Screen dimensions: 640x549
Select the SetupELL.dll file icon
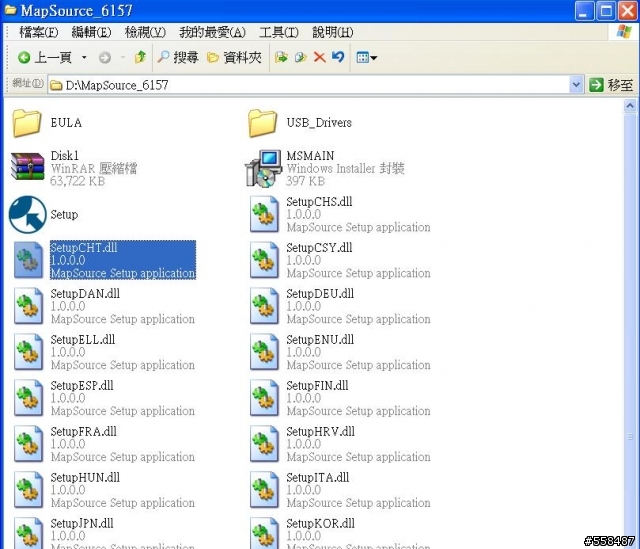(28, 352)
